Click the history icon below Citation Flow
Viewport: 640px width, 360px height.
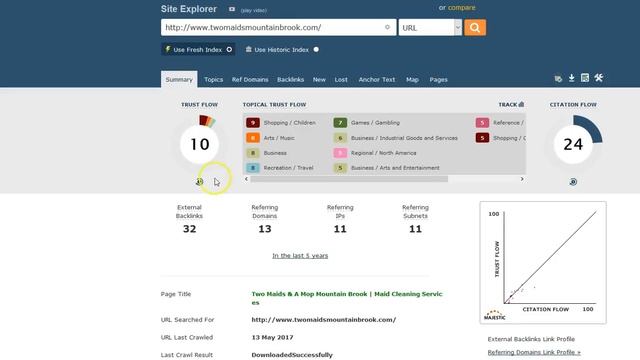point(573,182)
